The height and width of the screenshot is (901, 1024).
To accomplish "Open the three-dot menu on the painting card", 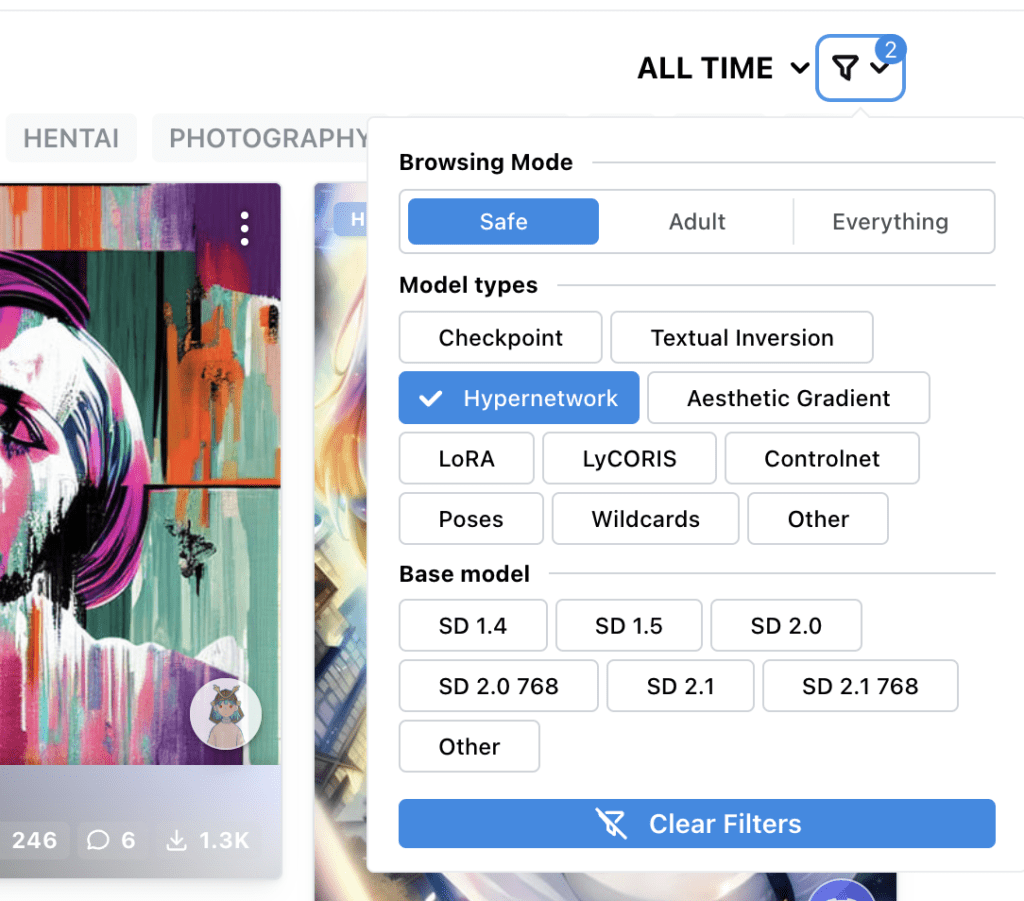I will pos(244,229).
